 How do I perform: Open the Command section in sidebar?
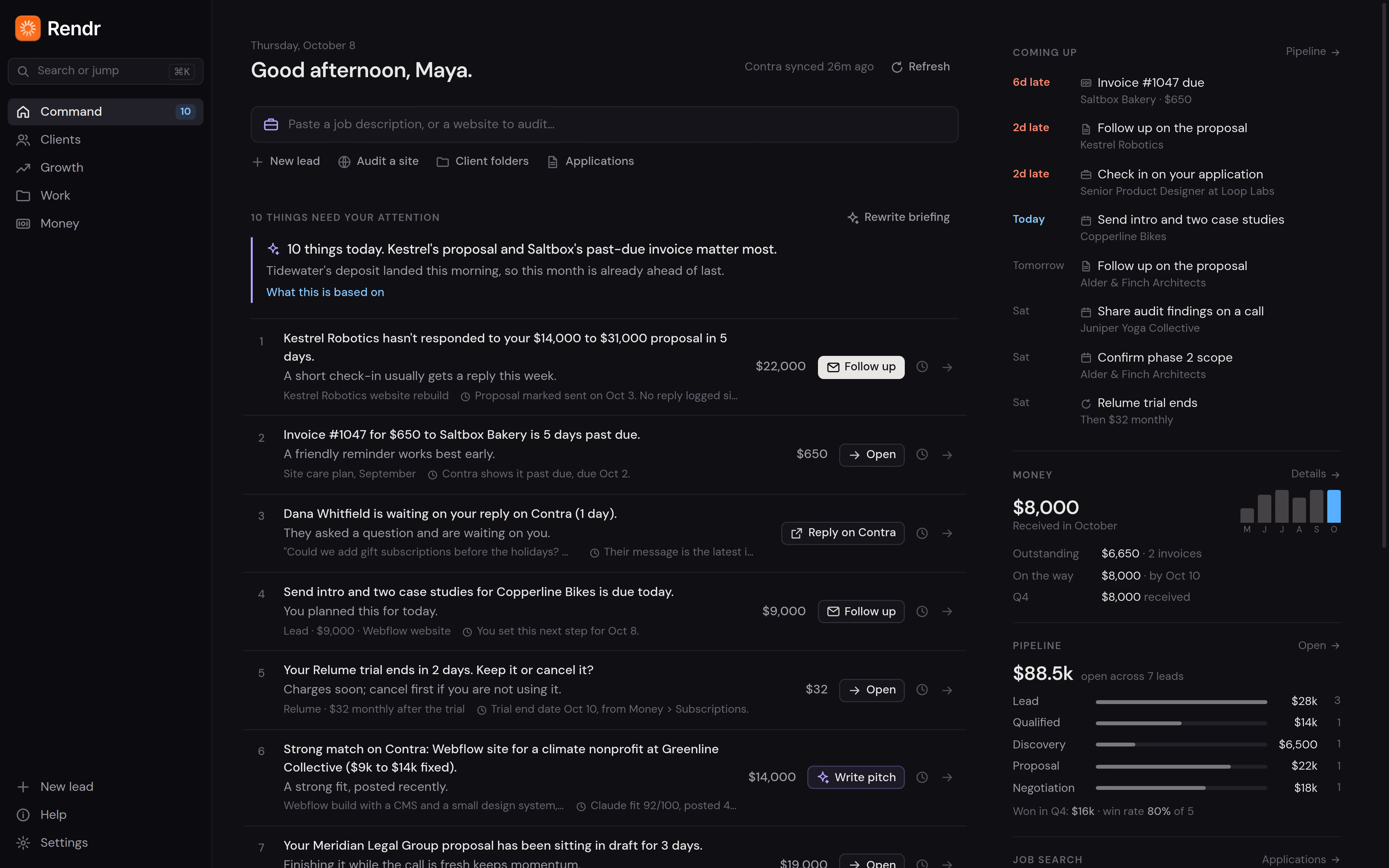pyautogui.click(x=105, y=111)
